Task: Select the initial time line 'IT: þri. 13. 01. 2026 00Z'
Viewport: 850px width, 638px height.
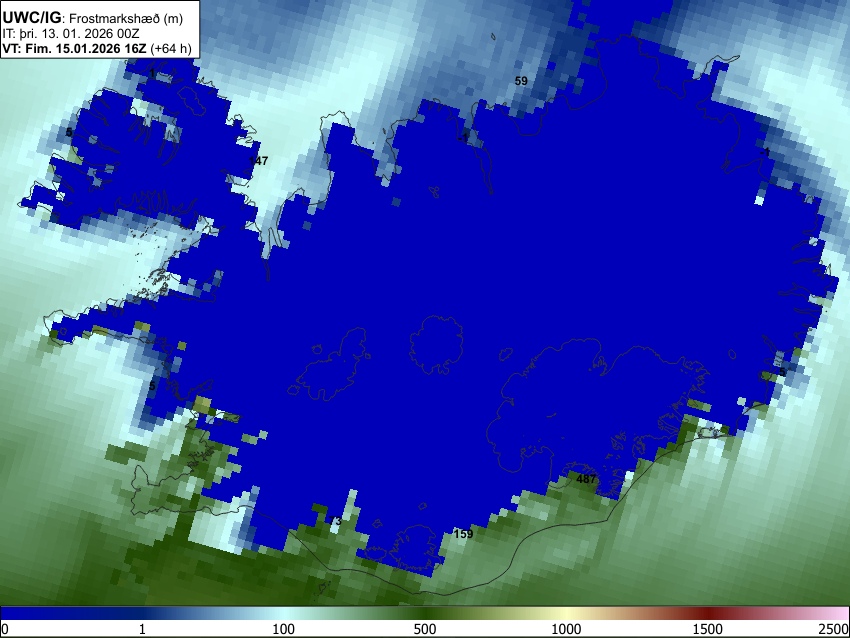Action: pyautogui.click(x=71, y=34)
